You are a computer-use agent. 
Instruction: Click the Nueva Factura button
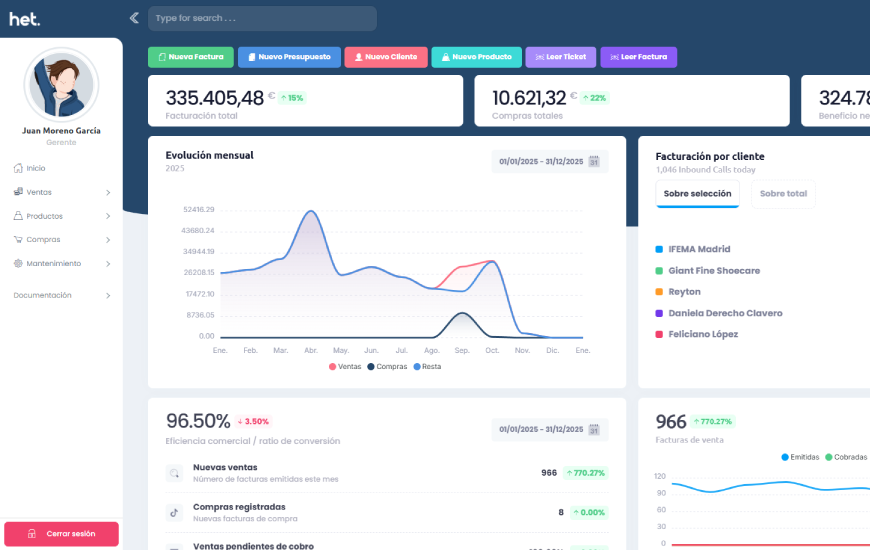coord(191,57)
